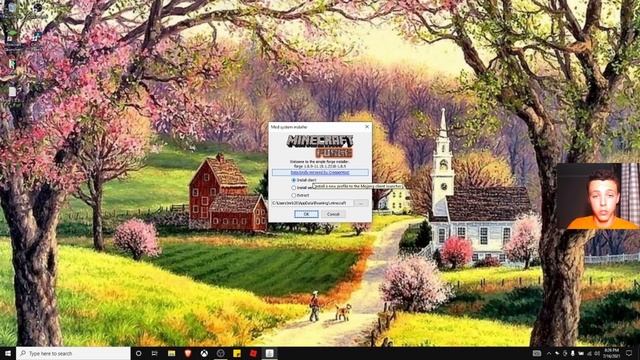
Task: Open the Windows Start menu
Action: [8, 353]
